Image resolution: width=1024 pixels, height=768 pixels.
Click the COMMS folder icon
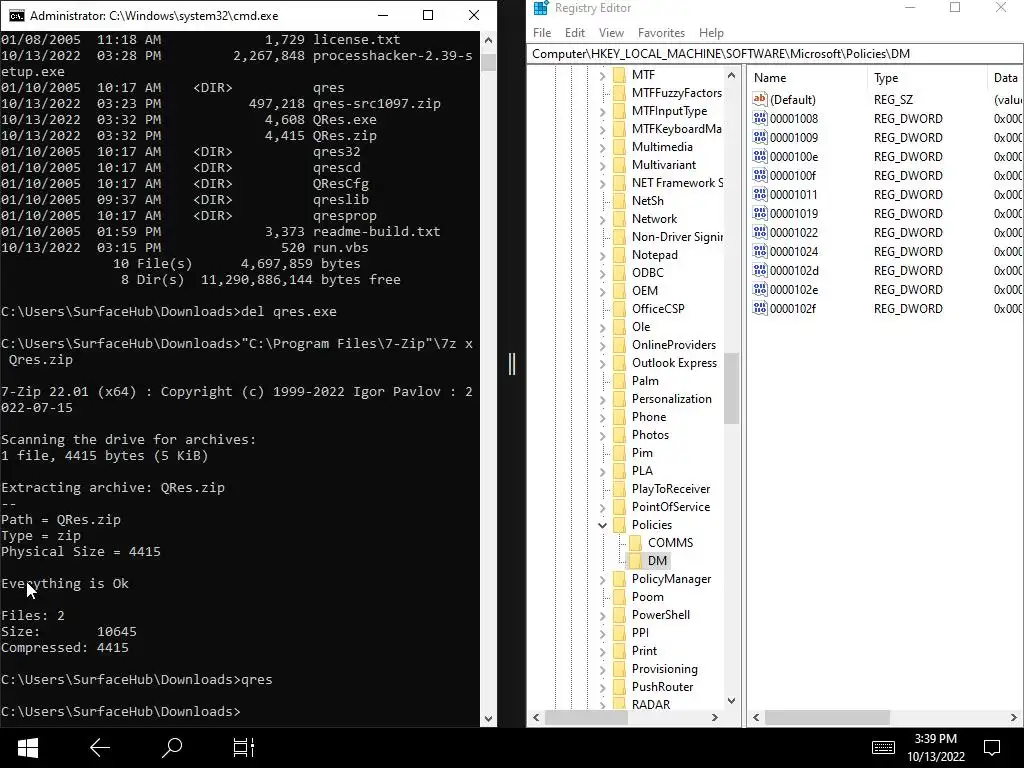pos(635,543)
